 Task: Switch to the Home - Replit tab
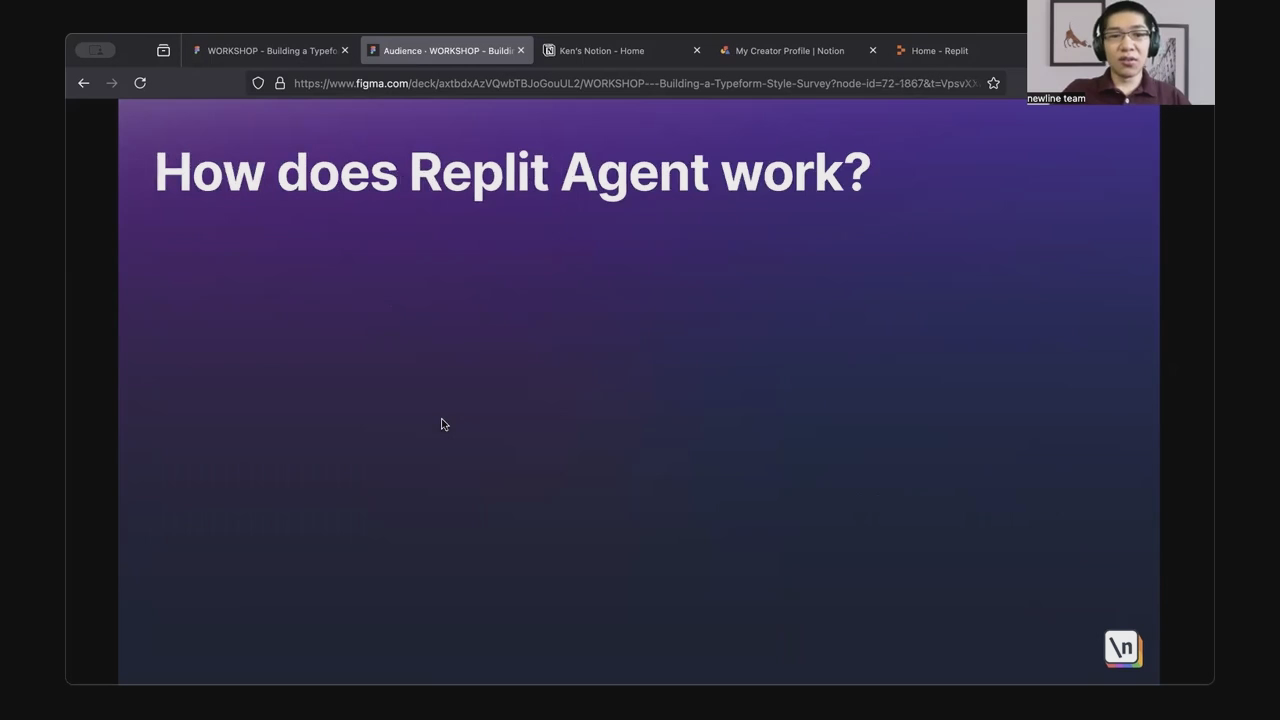940,50
